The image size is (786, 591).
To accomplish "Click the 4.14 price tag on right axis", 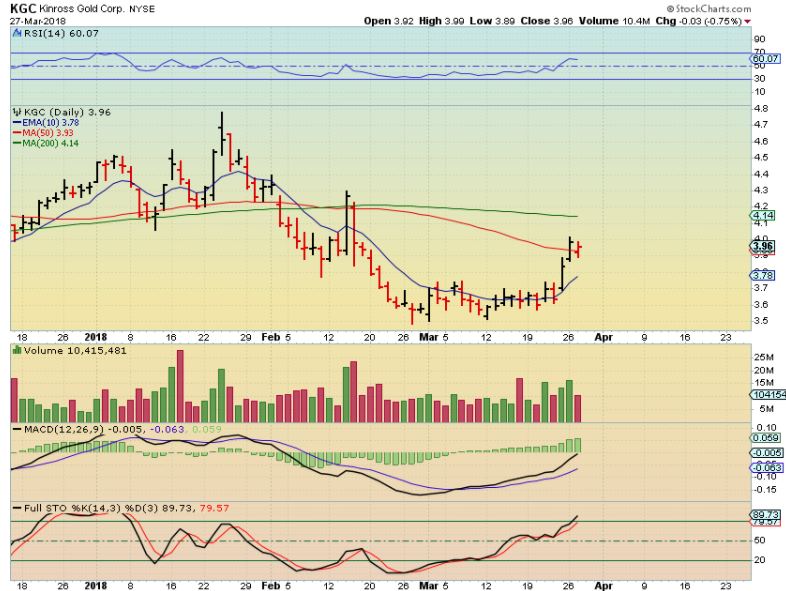I will click(763, 216).
